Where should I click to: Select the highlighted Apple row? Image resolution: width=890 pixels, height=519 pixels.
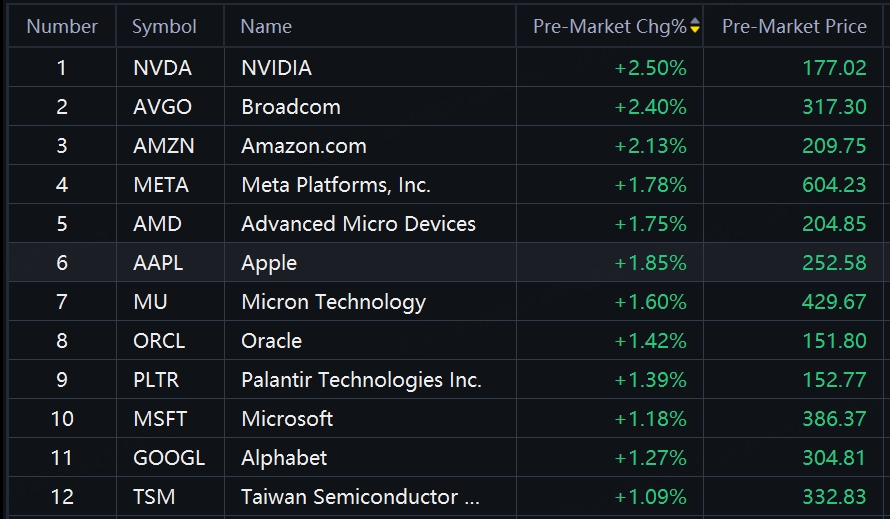[x=269, y=263]
